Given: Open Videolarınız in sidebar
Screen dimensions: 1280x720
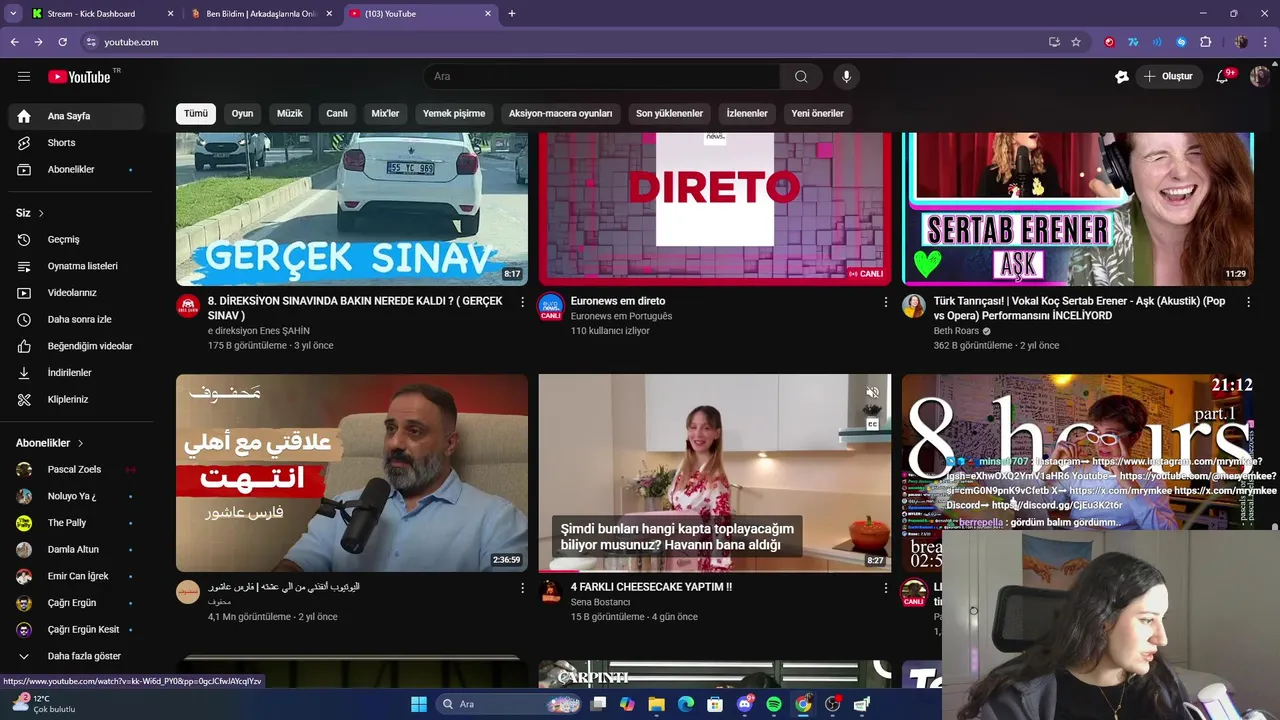Looking at the screenshot, I should 76,293.
